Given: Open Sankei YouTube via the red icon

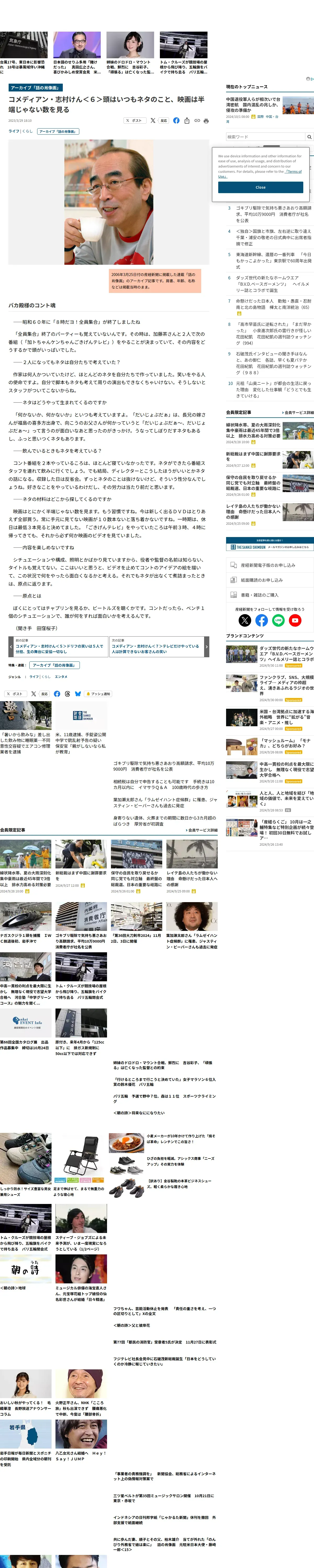Looking at the screenshot, I should pos(295,620).
